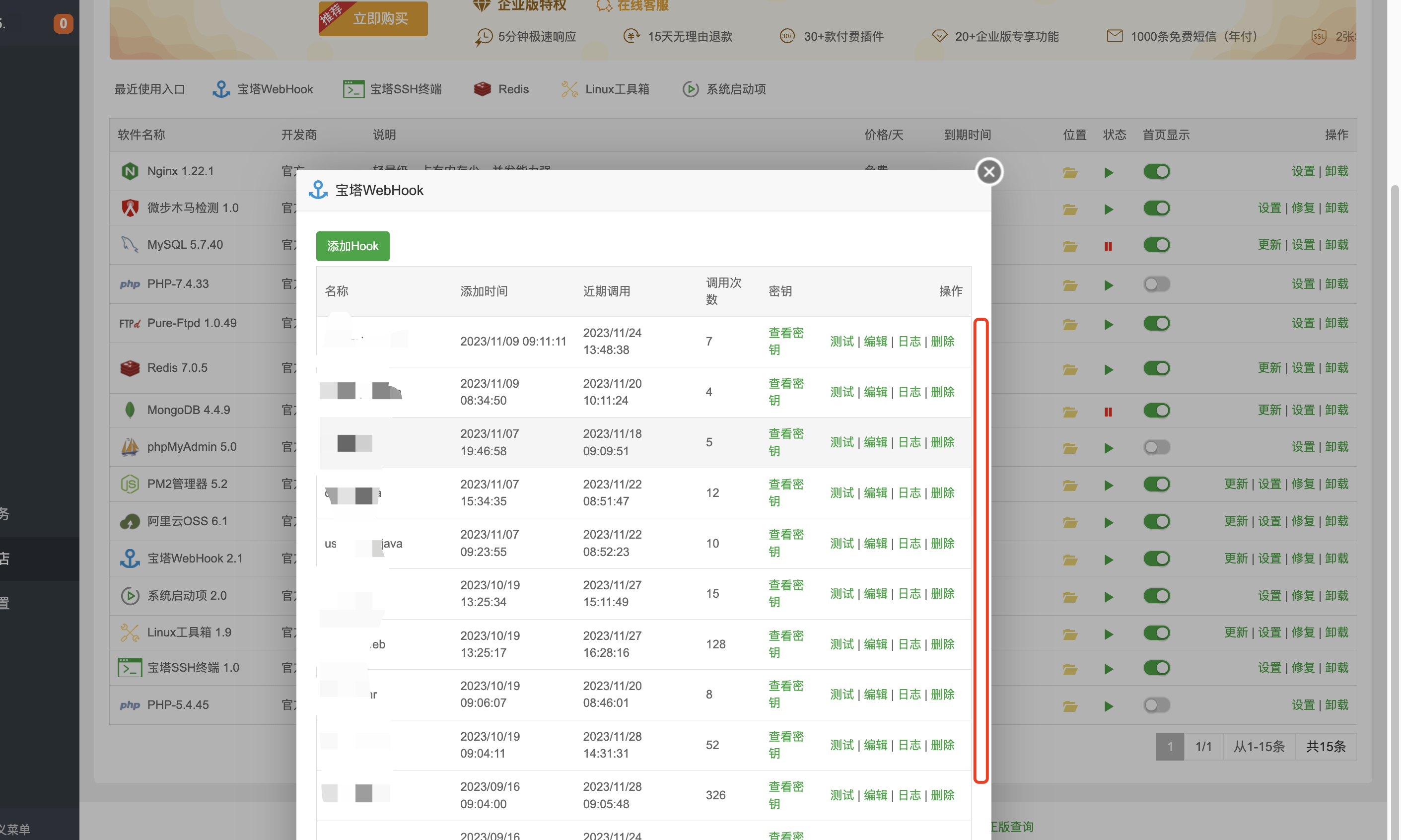View key for the us…java hook
1401x840 pixels.
[786, 544]
